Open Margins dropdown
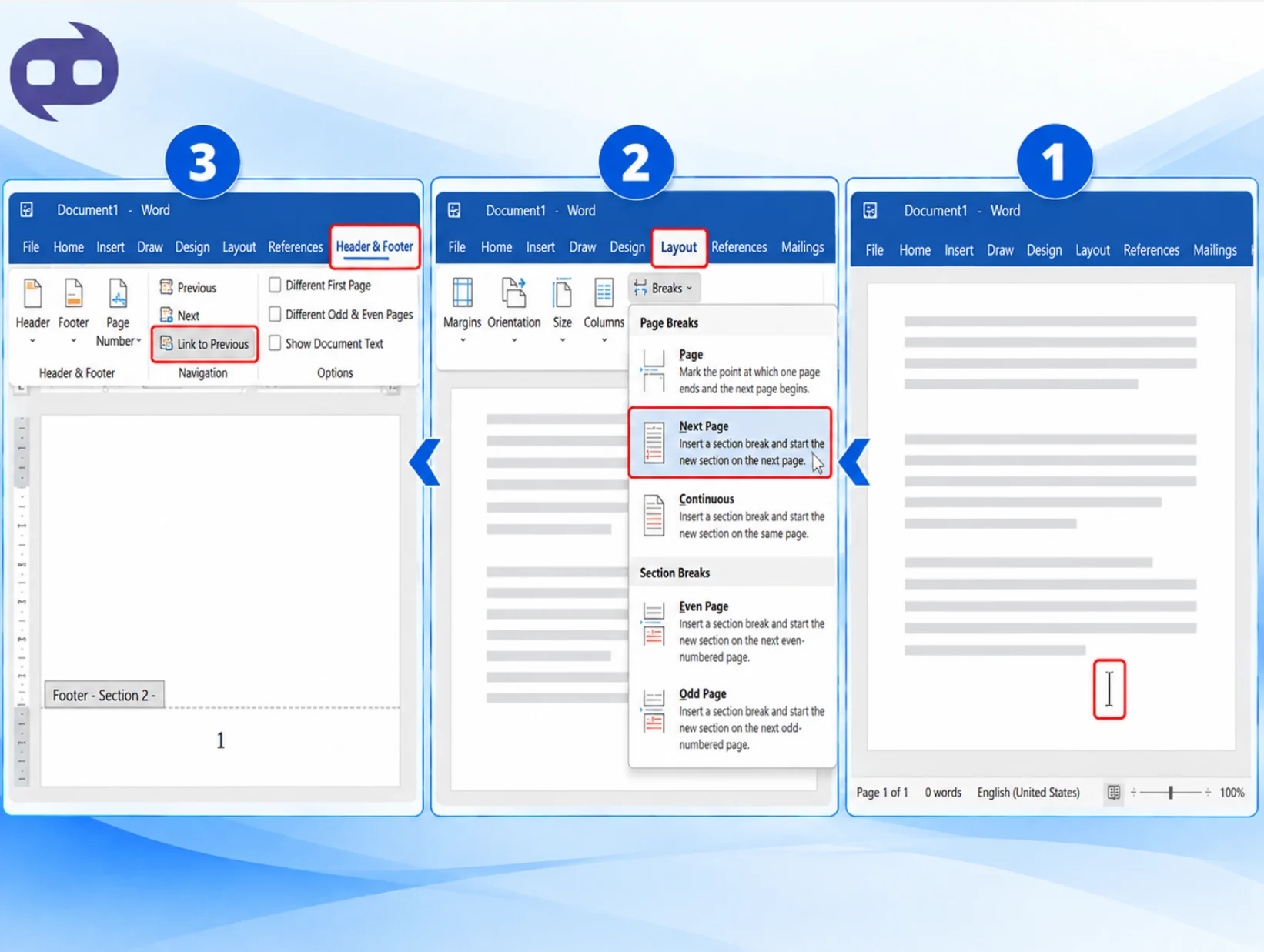 [462, 311]
